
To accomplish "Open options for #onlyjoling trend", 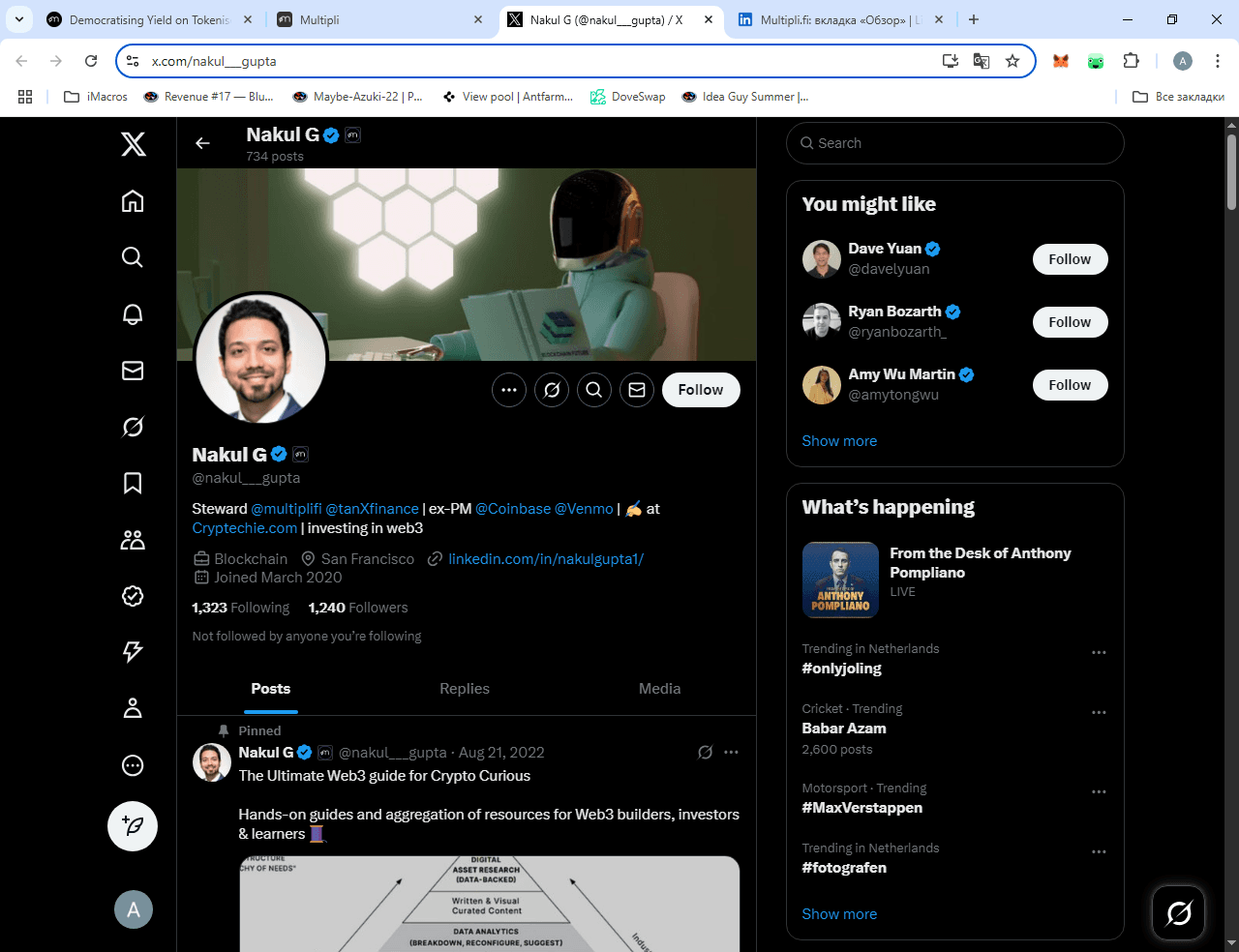I will [1099, 653].
